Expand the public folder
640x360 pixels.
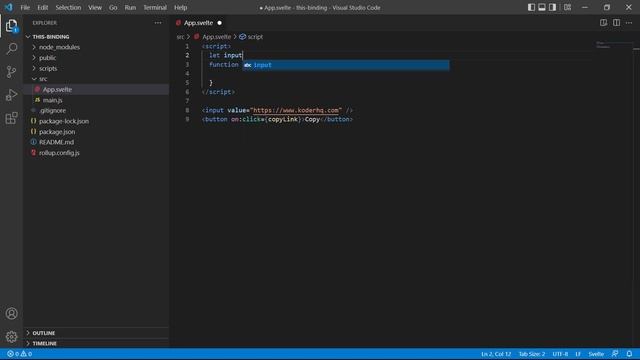[x=47, y=58]
